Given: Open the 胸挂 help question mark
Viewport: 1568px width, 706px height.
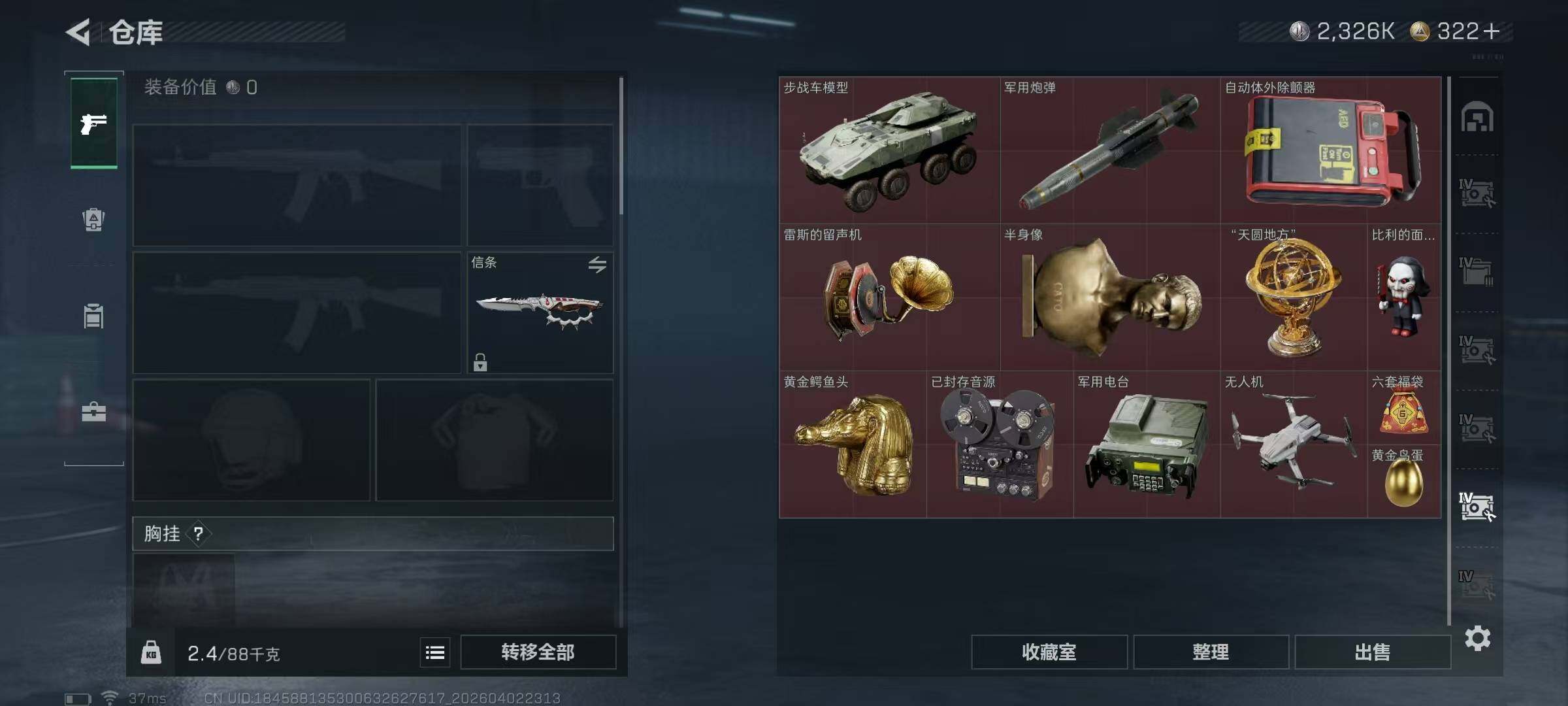Looking at the screenshot, I should pos(199,534).
